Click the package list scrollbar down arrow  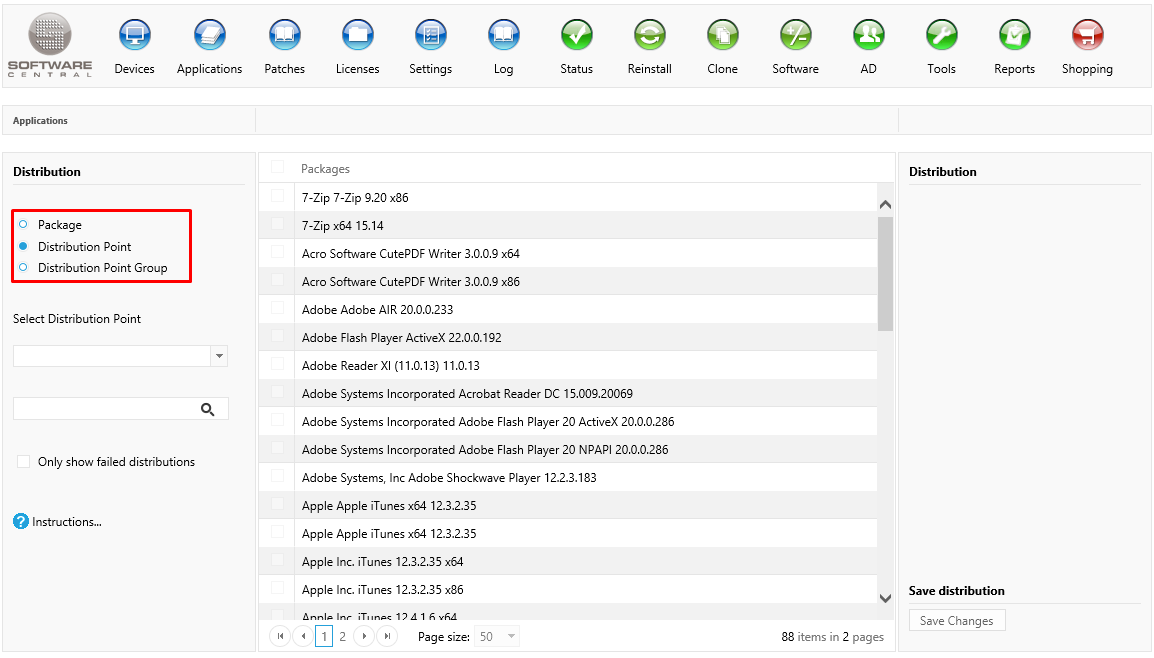point(885,597)
